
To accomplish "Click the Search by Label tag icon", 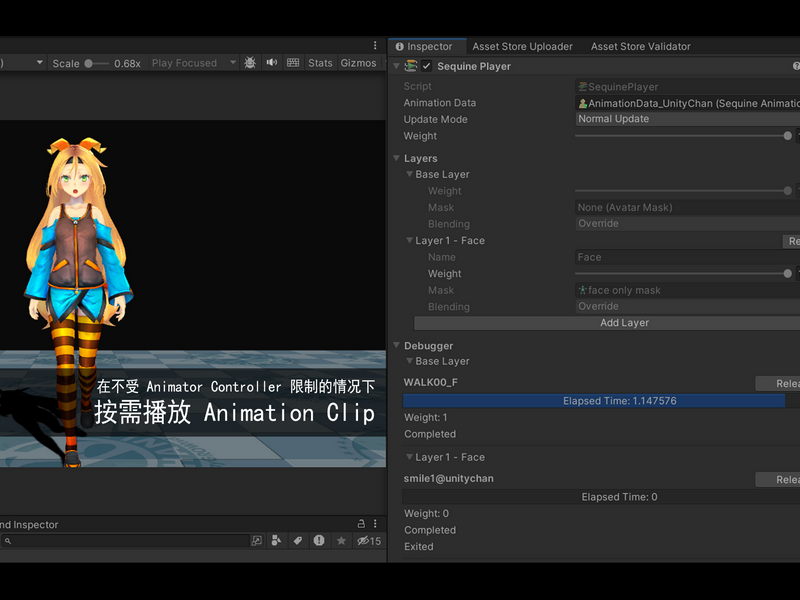I will pos(298,541).
